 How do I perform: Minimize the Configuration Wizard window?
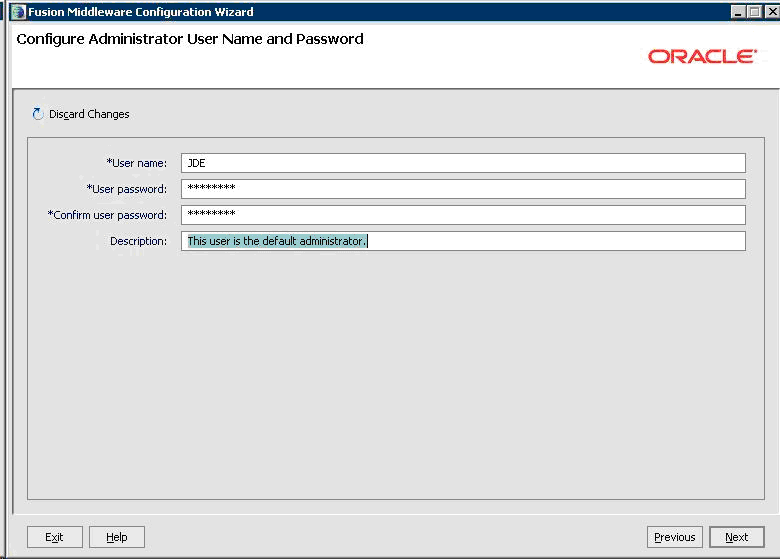(x=738, y=12)
